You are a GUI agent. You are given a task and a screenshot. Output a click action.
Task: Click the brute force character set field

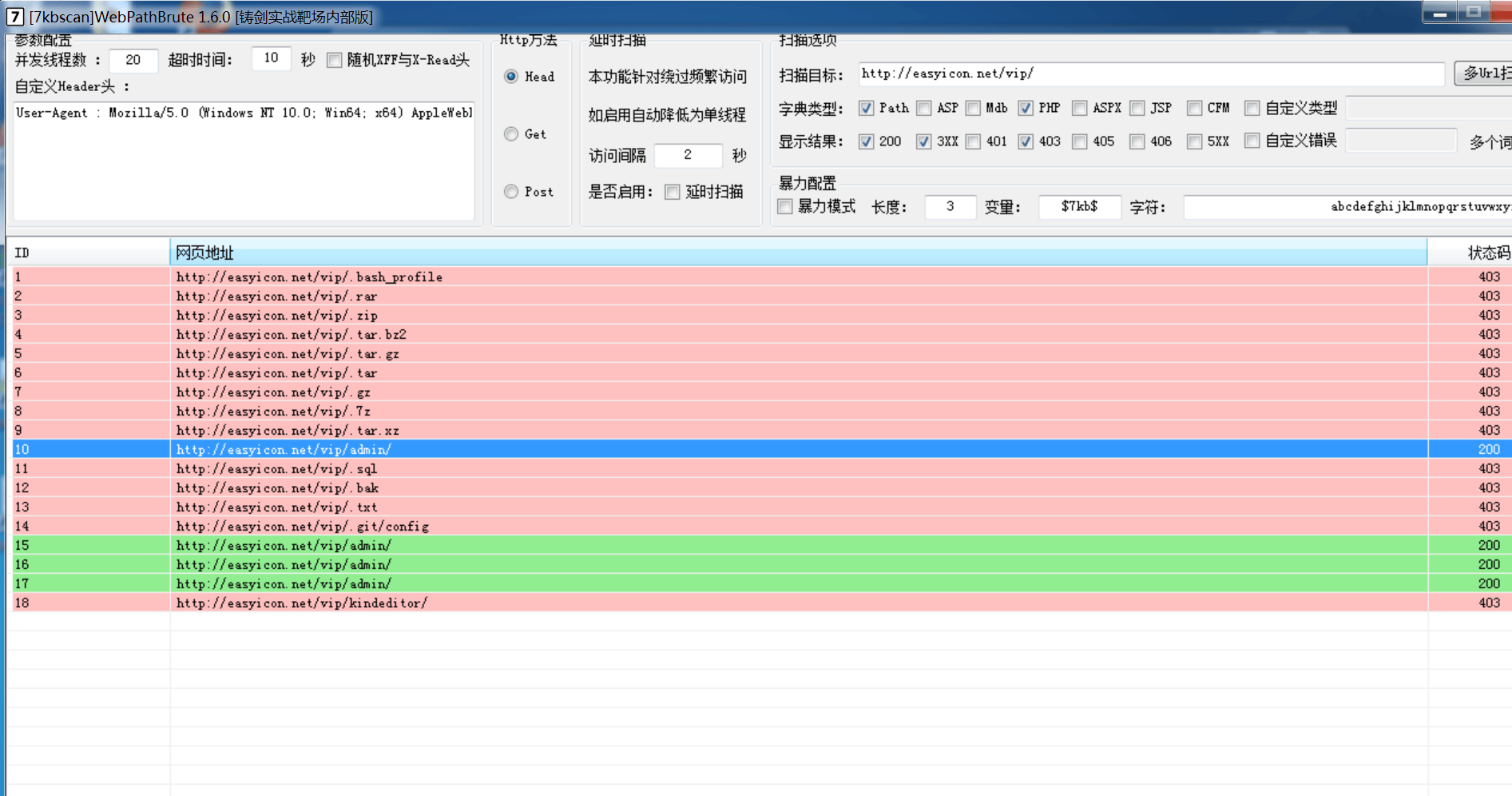pyautogui.click(x=1347, y=207)
